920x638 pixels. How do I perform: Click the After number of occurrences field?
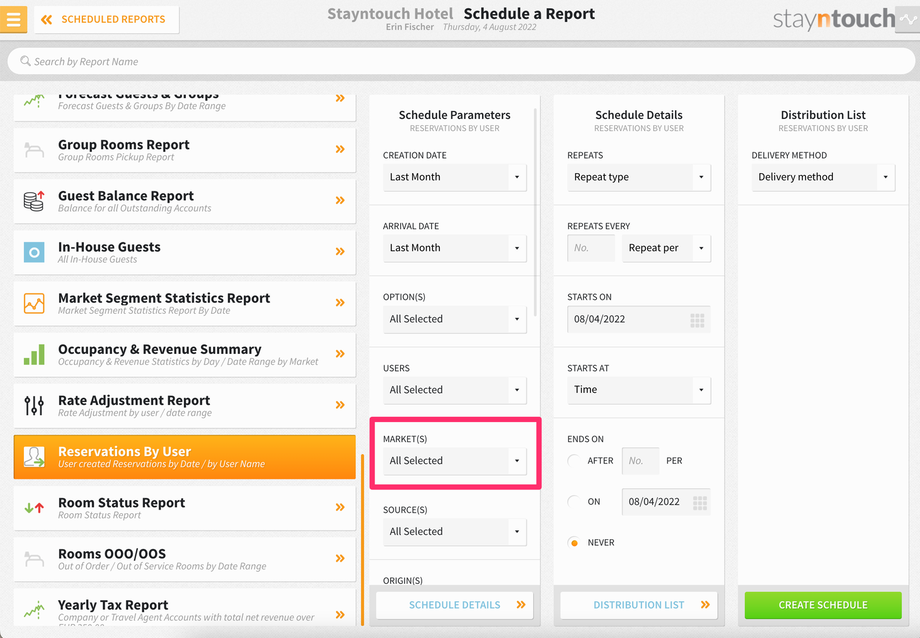pos(640,461)
